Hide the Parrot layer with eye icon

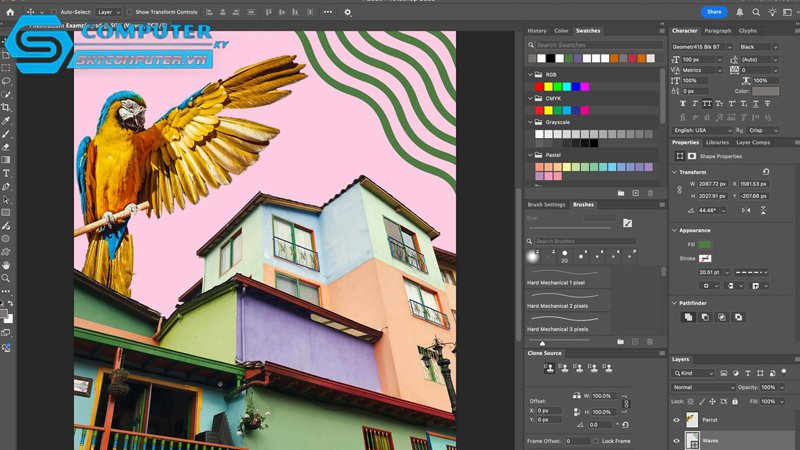coord(677,420)
